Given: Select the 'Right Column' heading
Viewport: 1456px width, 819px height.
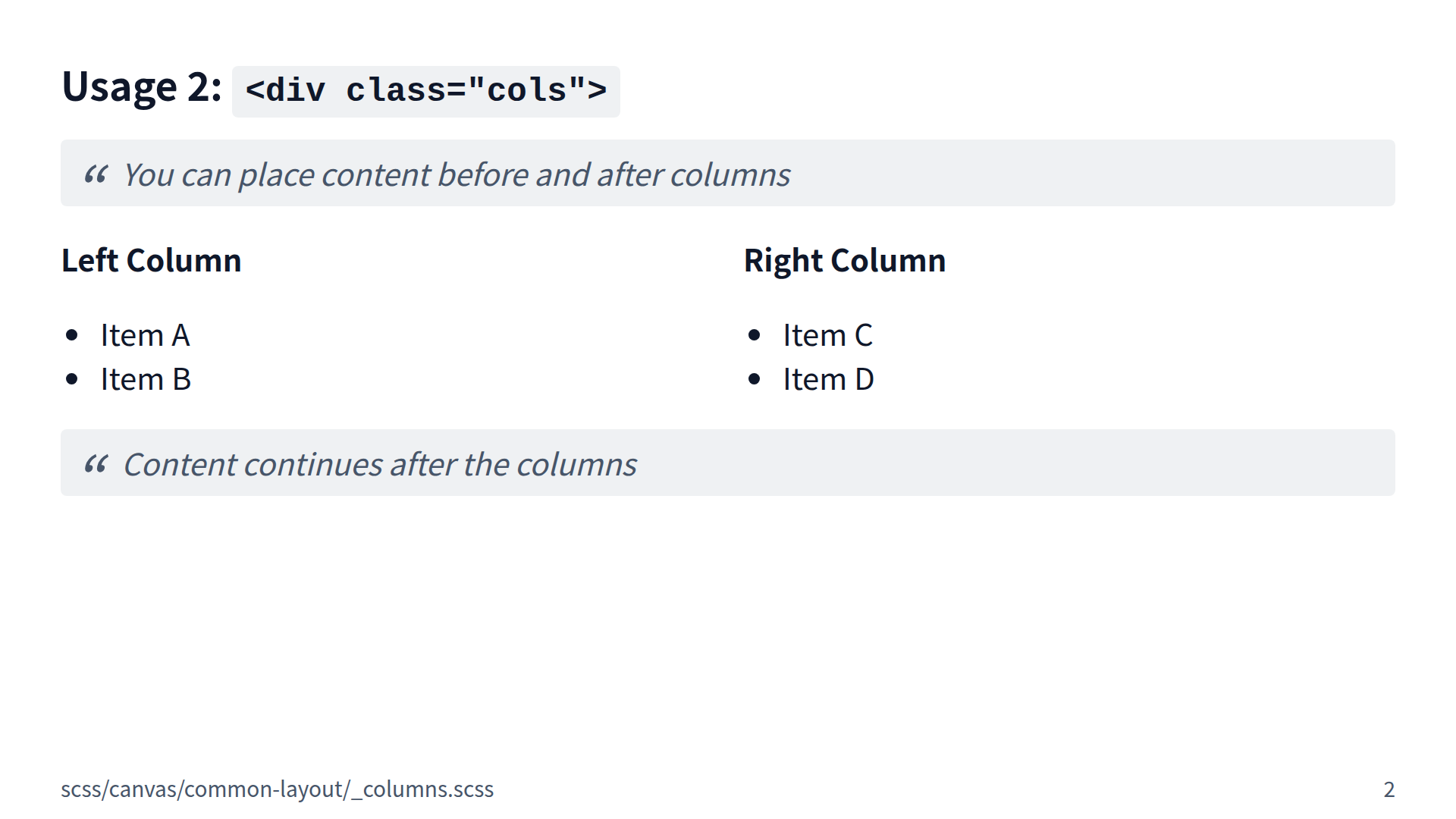Looking at the screenshot, I should coord(844,260).
